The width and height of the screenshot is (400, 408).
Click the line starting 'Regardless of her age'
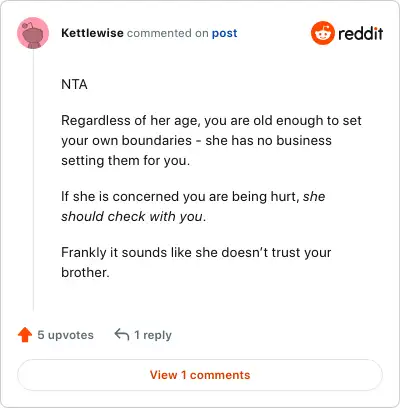(211, 121)
